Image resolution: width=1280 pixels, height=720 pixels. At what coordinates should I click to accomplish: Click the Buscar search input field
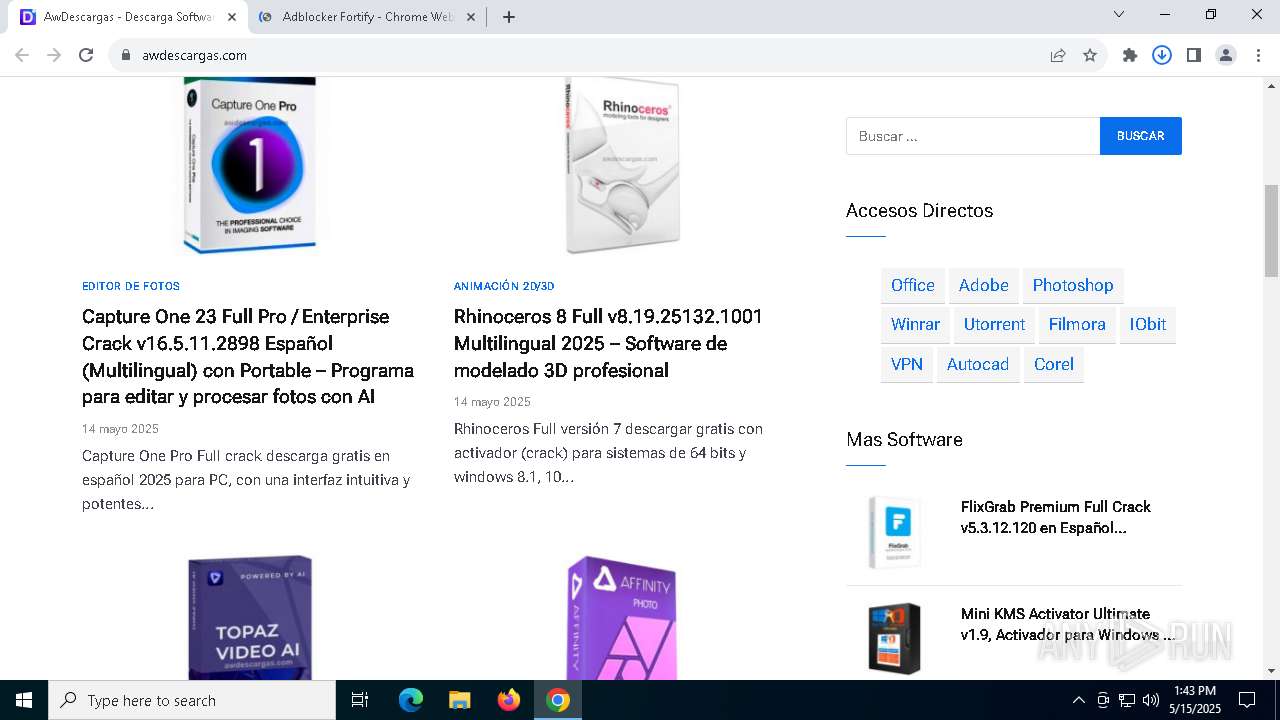973,136
